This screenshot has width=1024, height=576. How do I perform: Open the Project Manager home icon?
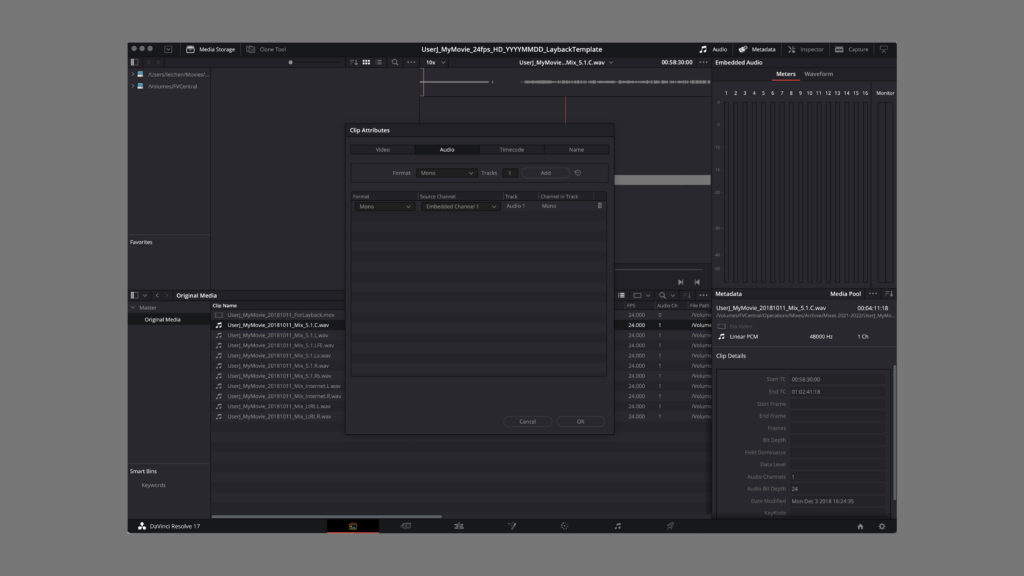(860, 526)
